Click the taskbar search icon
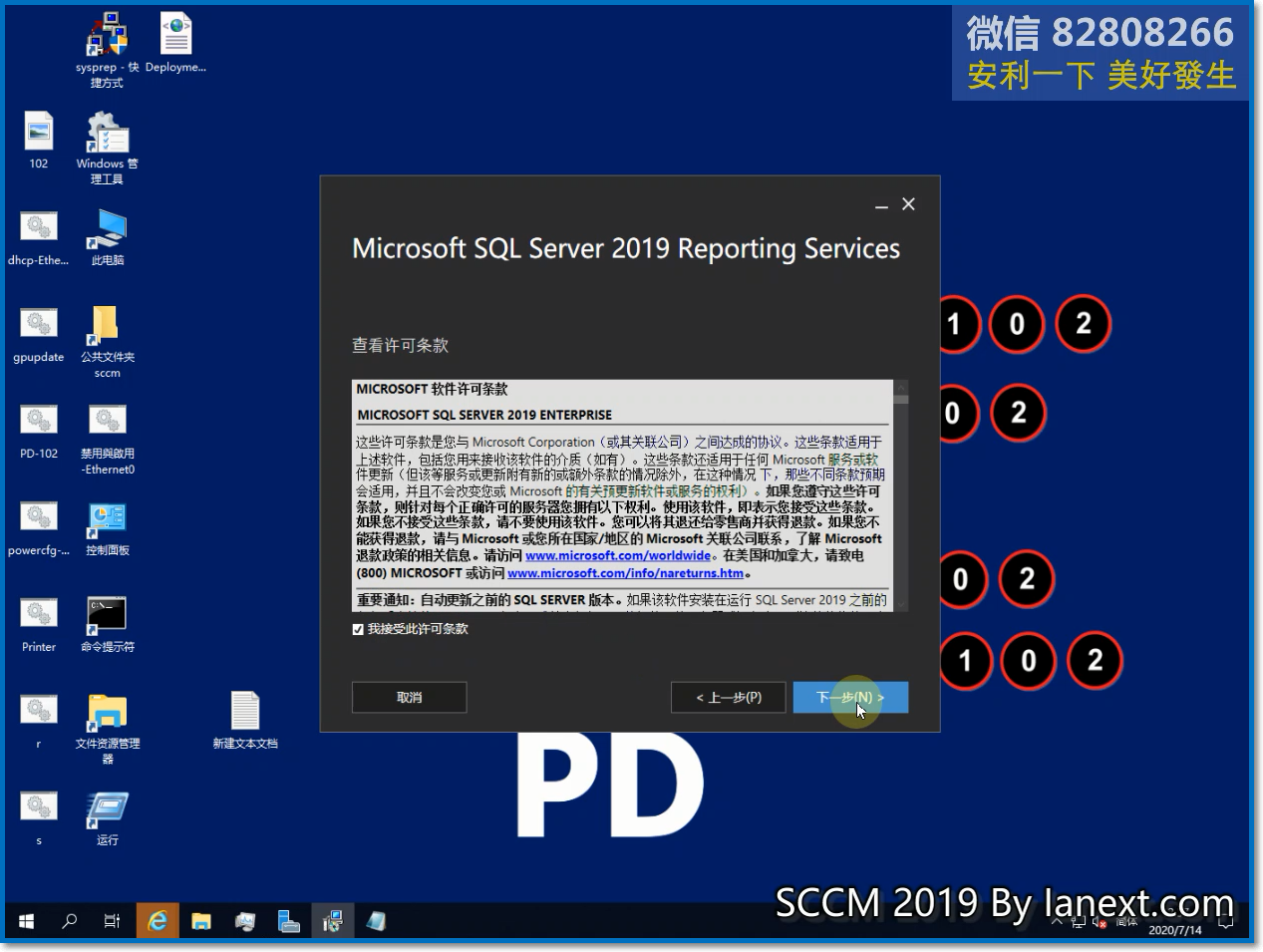1263x952 pixels. [69, 921]
